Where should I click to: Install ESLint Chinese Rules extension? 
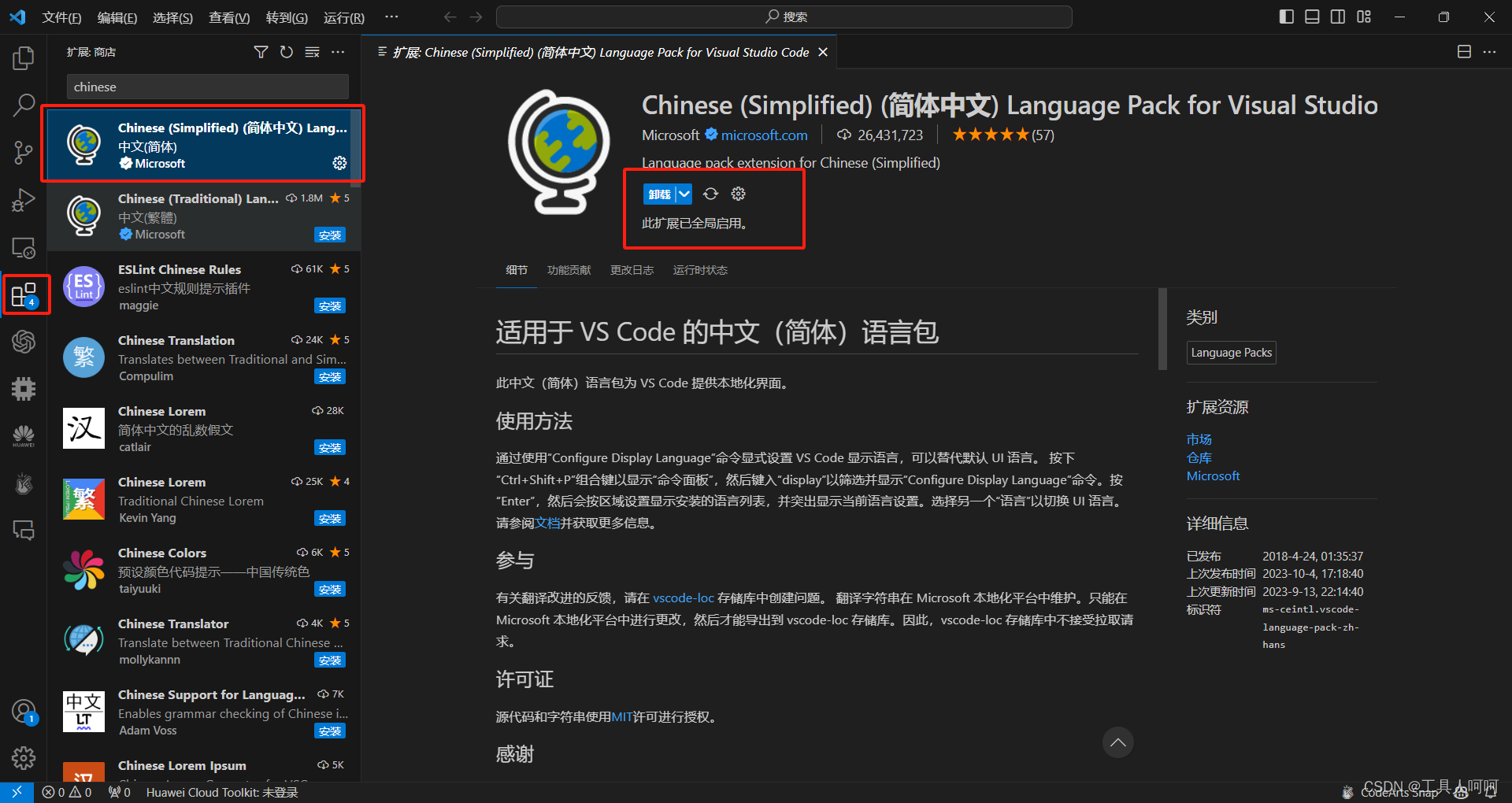[x=330, y=305]
